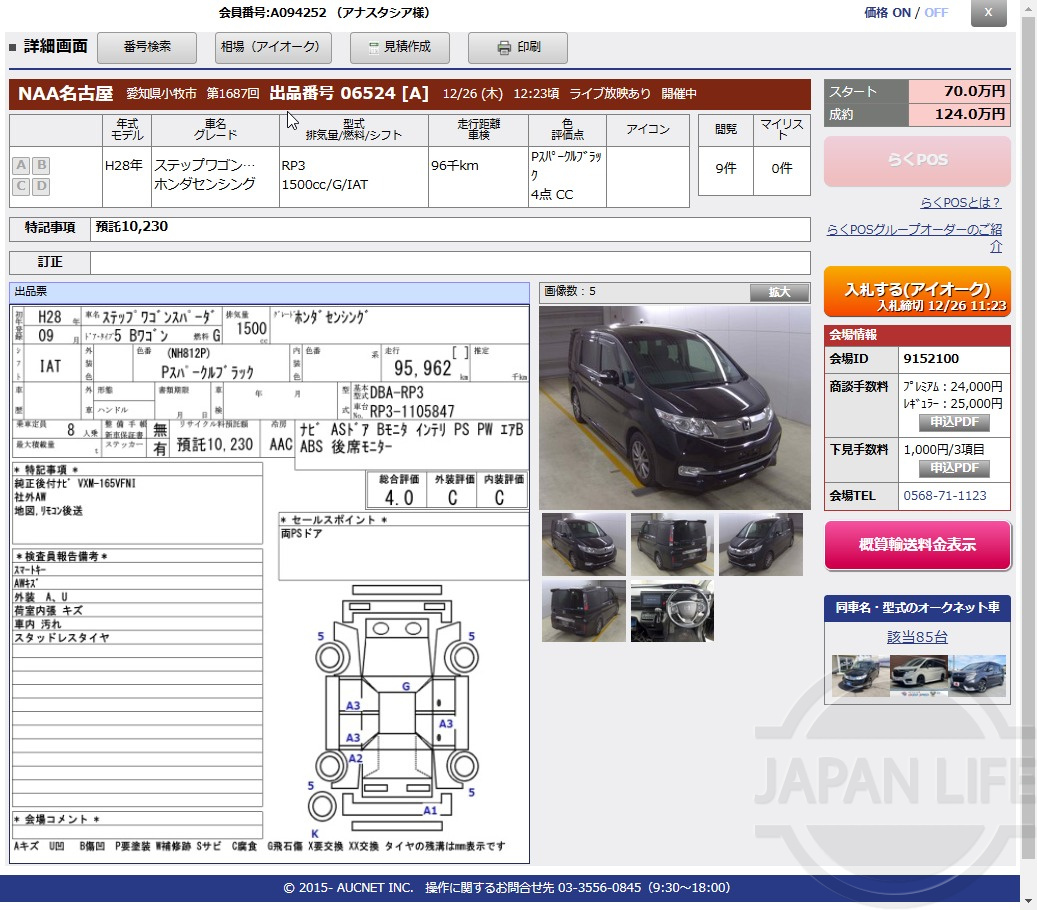Image resolution: width=1037 pixels, height=910 pixels.
Task: Click inside the 訂正 input field
Action: [450, 263]
